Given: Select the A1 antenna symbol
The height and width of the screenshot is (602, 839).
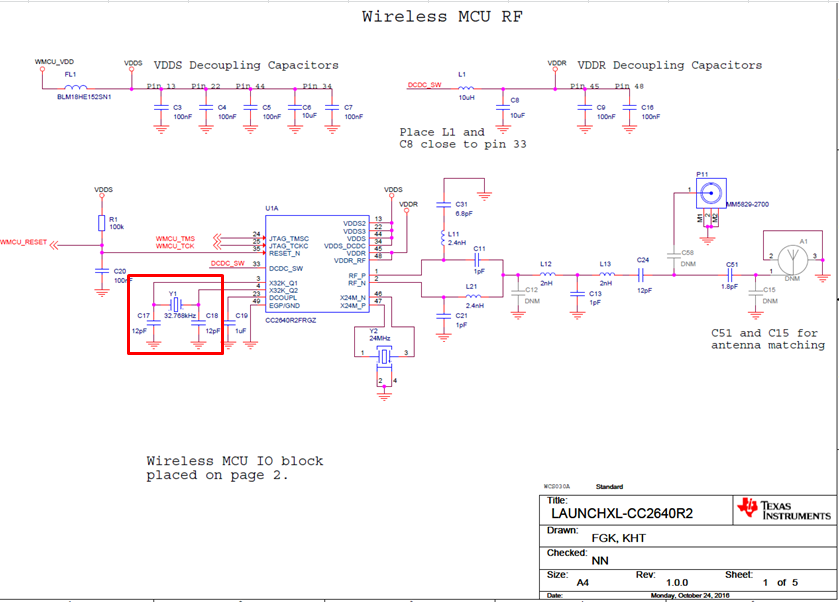Looking at the screenshot, I should pos(792,260).
